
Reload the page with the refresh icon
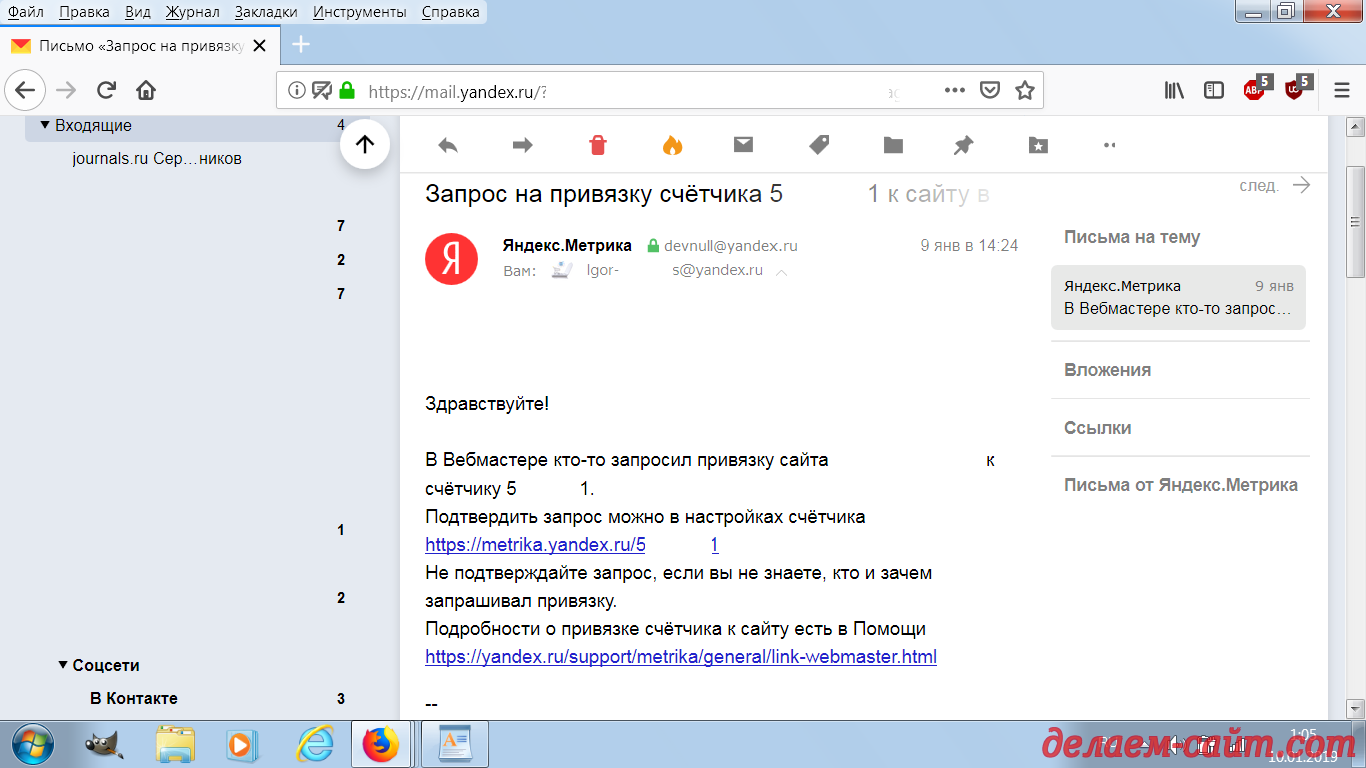coord(106,90)
